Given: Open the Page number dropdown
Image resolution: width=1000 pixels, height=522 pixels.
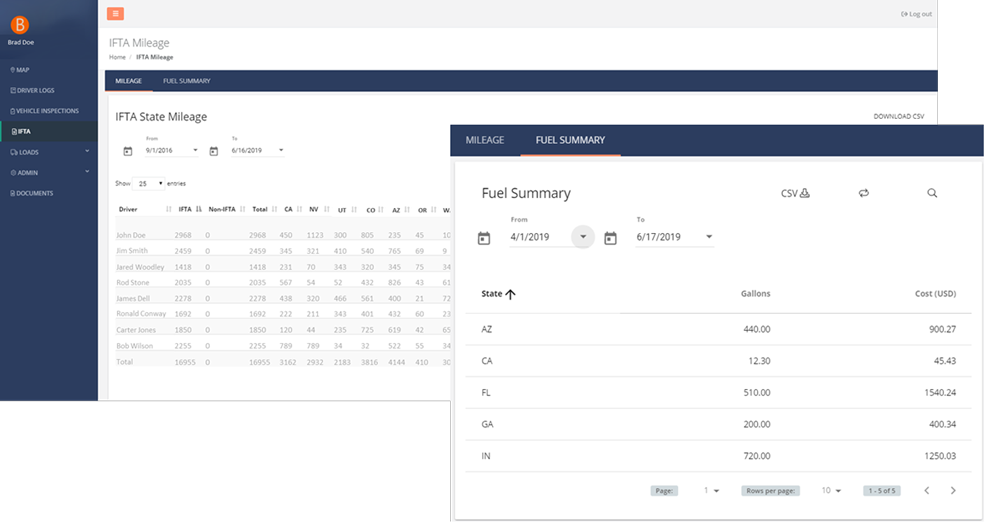Looking at the screenshot, I should click(x=711, y=491).
